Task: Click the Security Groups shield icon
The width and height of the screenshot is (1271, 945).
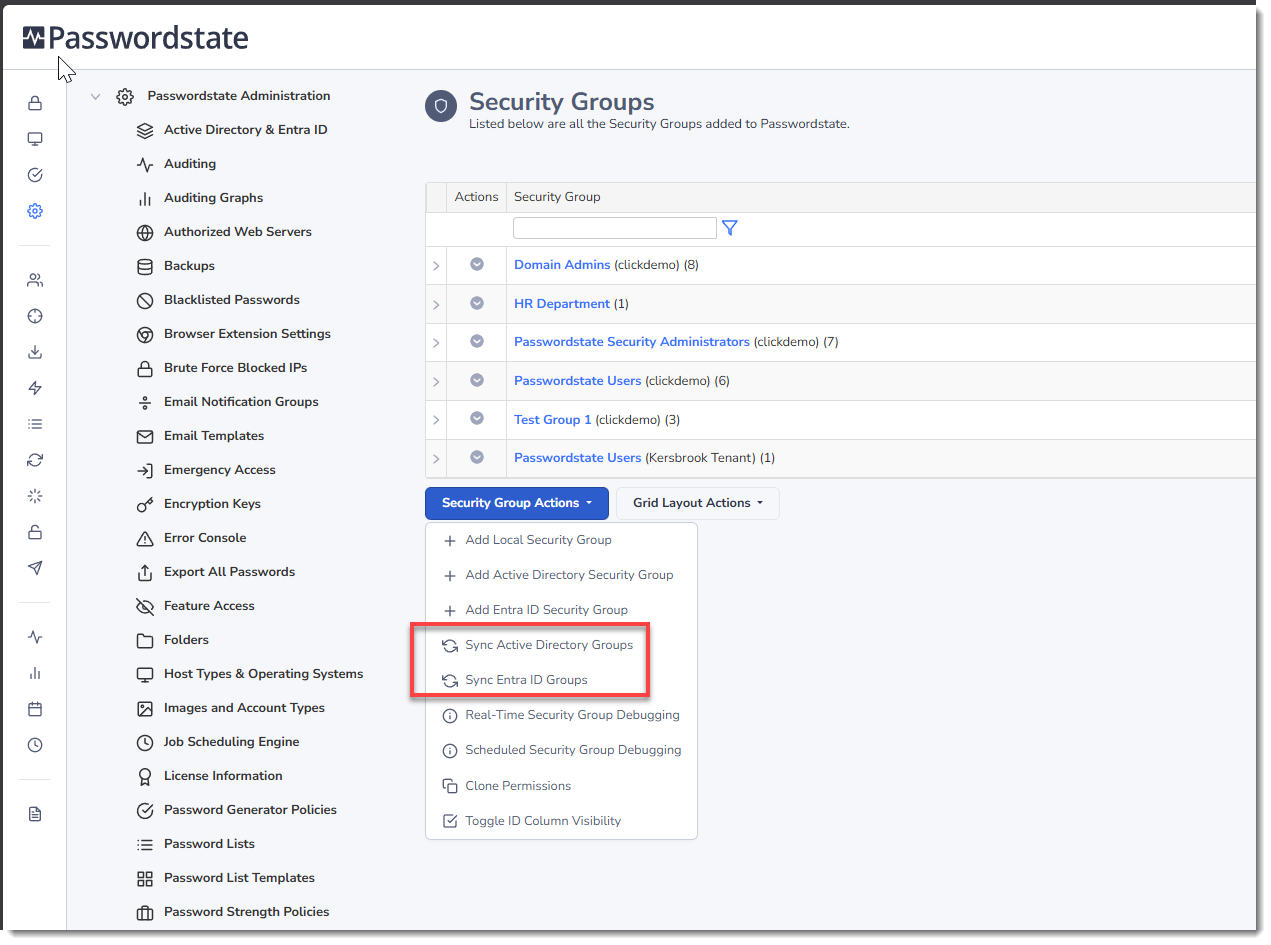Action: [441, 105]
